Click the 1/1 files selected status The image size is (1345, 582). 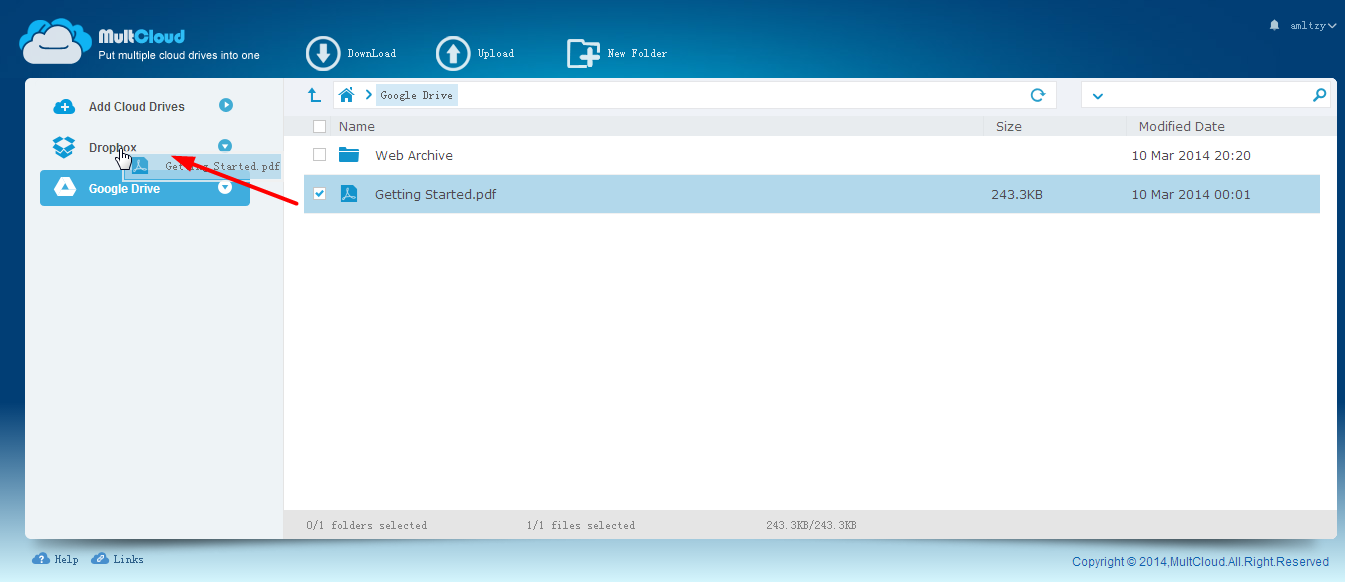(581, 525)
